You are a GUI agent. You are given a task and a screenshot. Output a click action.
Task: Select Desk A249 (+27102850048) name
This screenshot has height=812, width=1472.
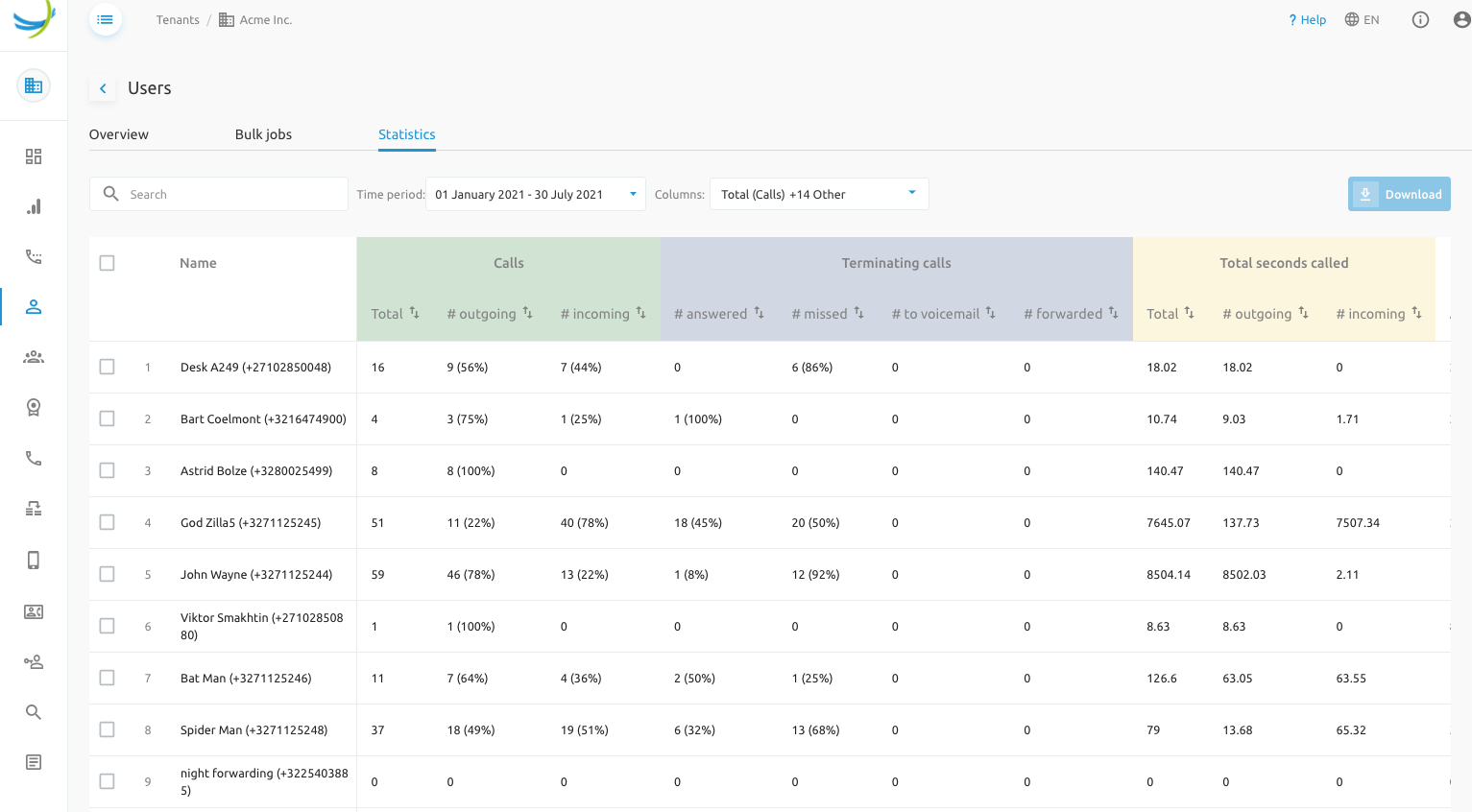(x=255, y=367)
